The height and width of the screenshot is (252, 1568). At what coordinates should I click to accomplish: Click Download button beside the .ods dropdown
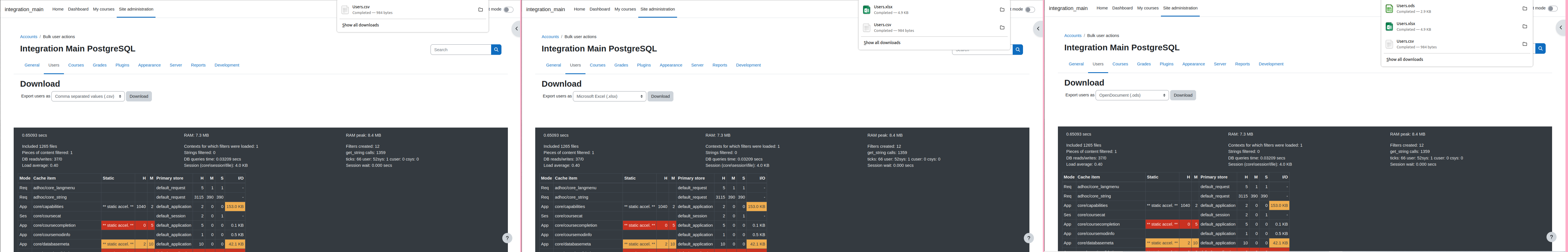(1183, 95)
